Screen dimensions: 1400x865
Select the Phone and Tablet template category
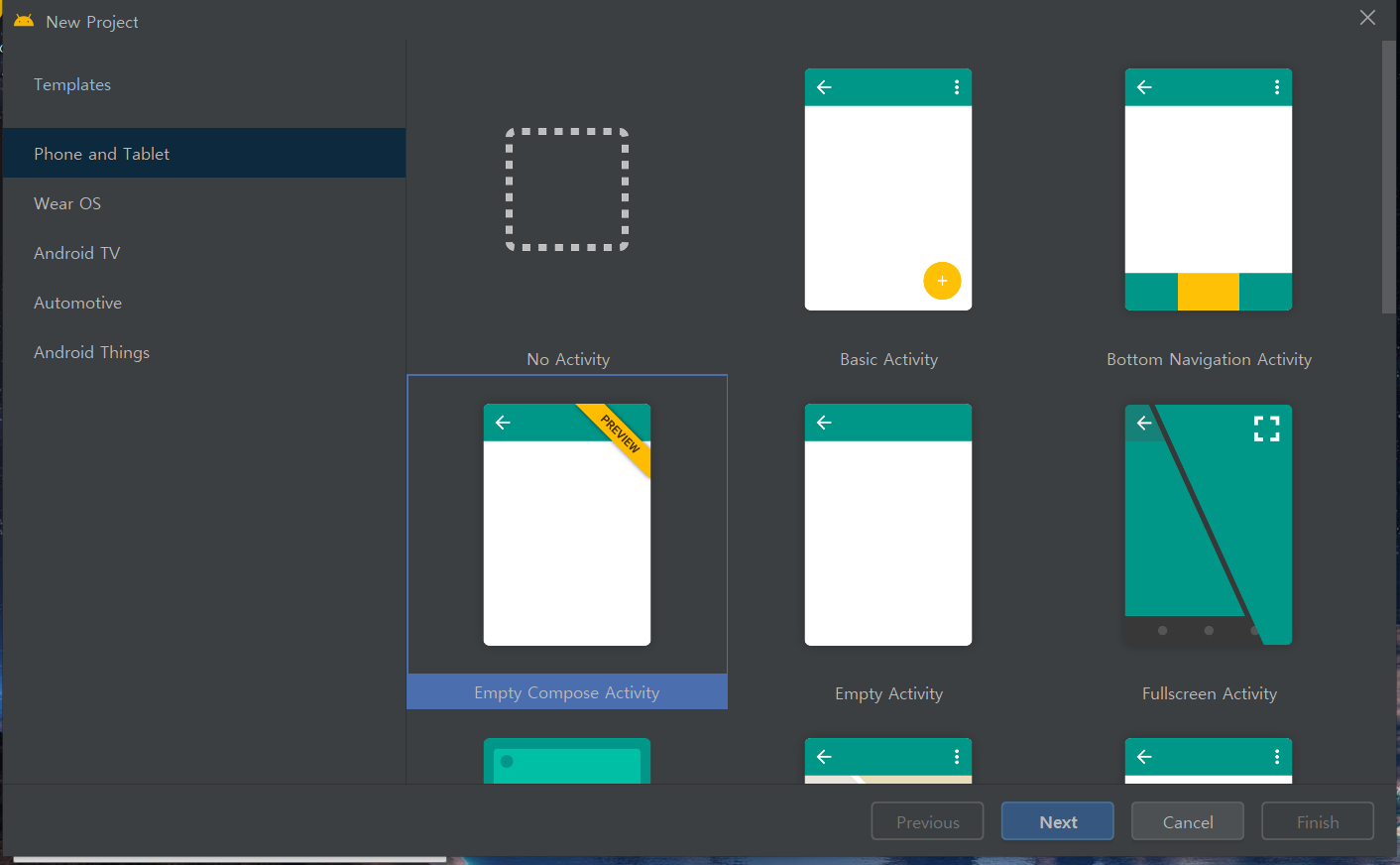(203, 154)
